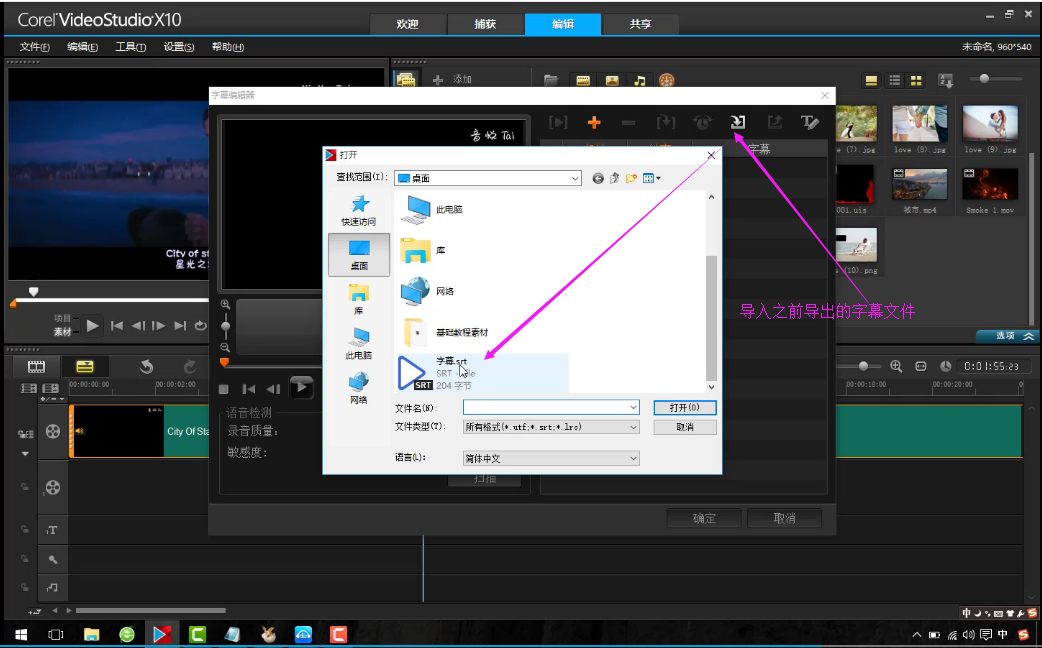Click 取消 in the subtitle editor
The image size is (1042, 648).
tap(784, 518)
